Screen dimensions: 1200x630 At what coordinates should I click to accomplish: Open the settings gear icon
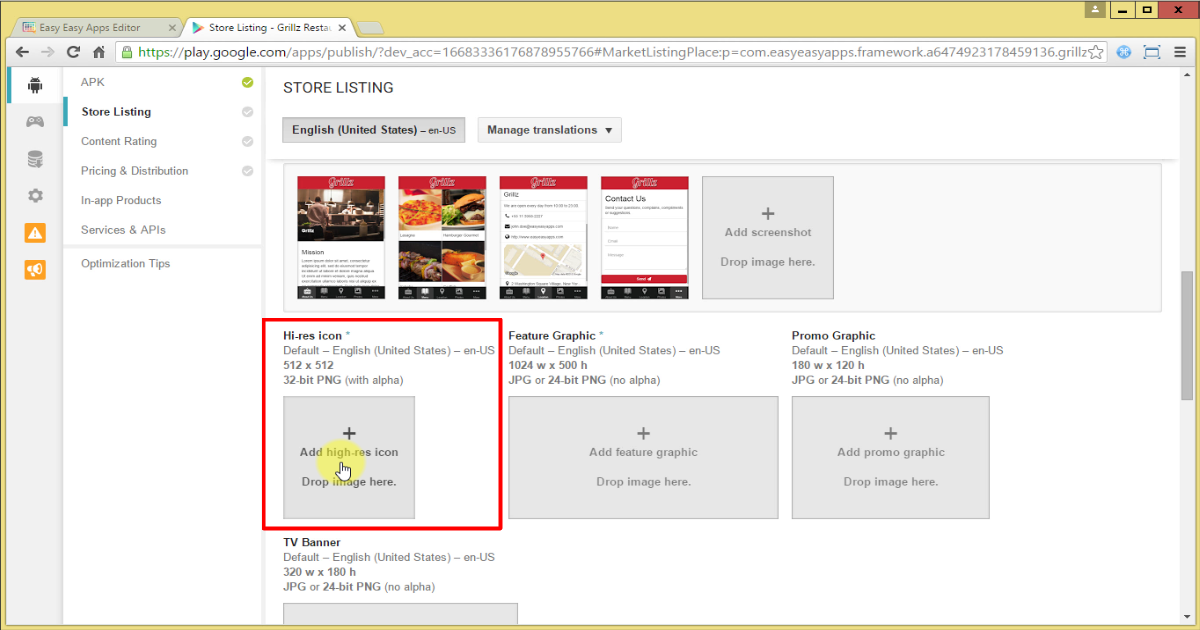35,196
